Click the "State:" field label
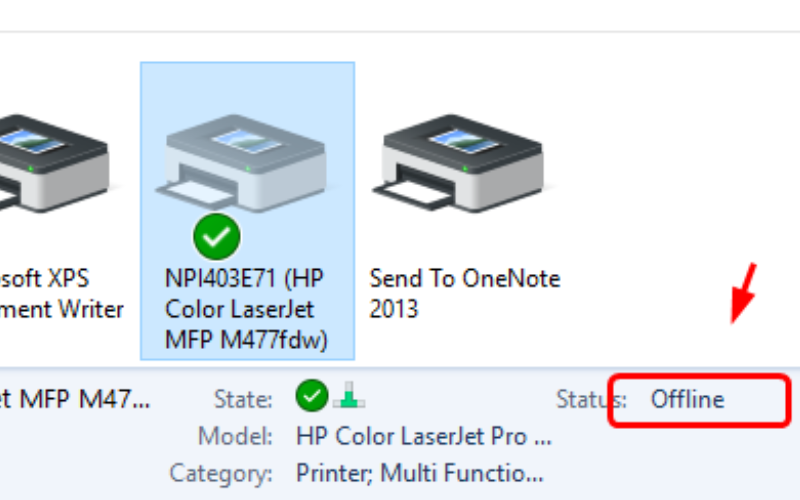 [242, 400]
